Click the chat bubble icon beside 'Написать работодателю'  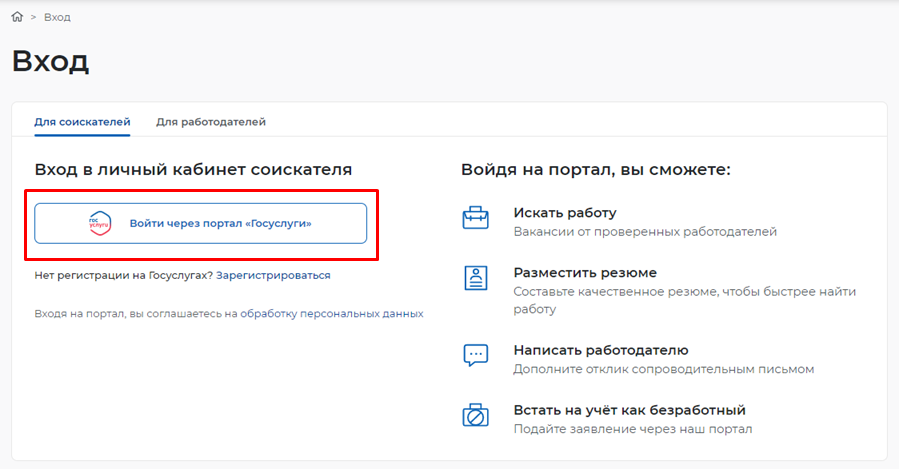476,355
